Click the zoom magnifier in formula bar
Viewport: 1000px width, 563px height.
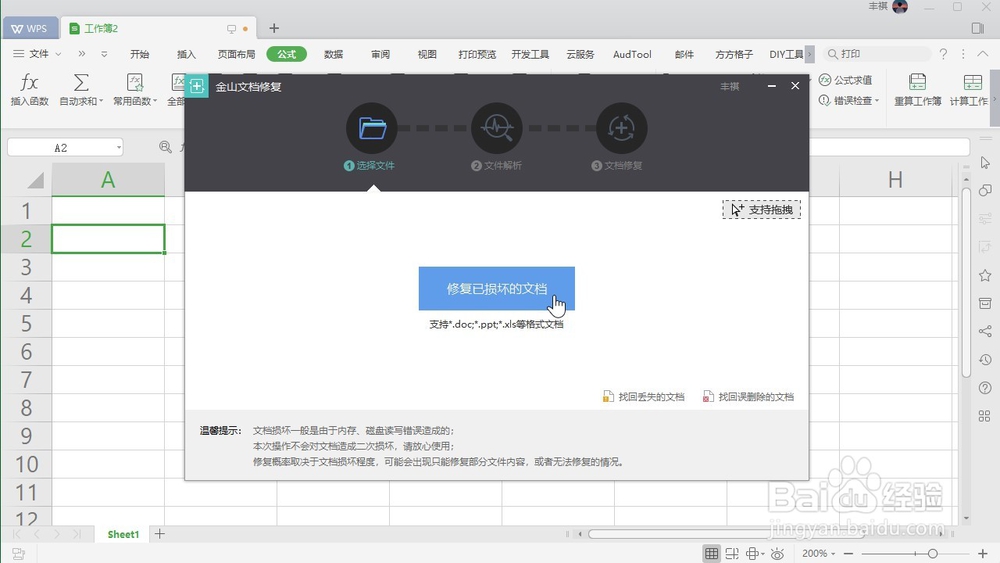pyautogui.click(x=165, y=147)
